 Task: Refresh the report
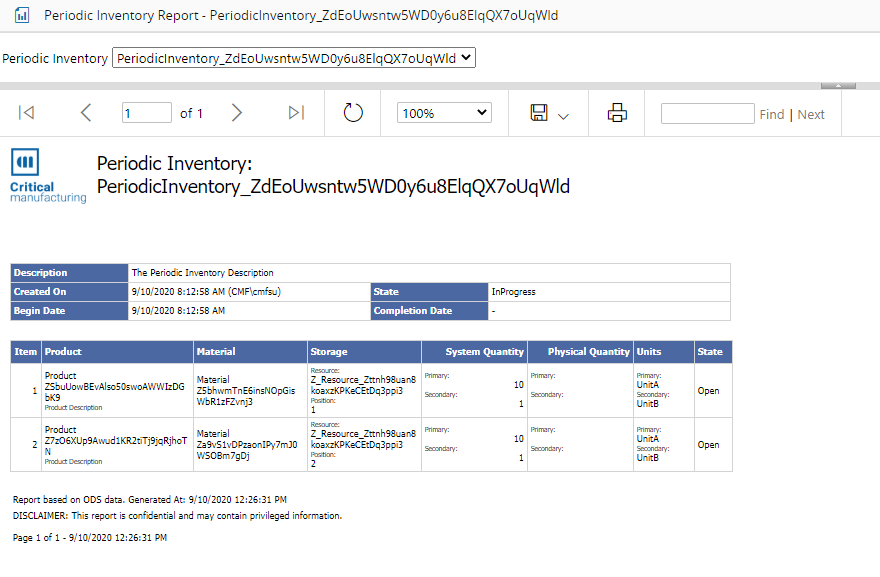click(x=353, y=113)
